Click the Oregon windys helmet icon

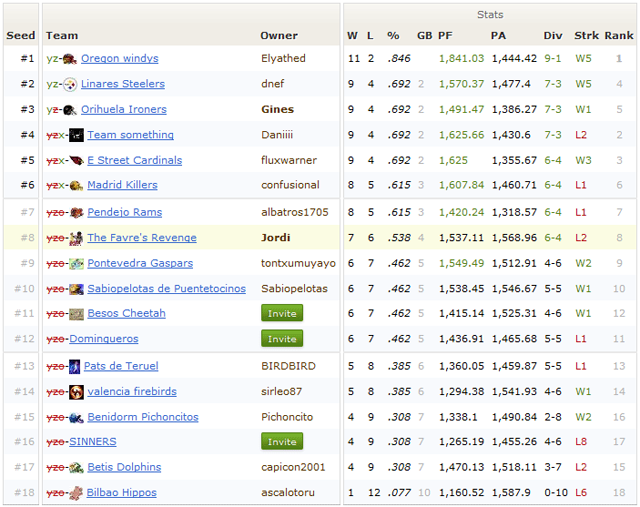pyautogui.click(x=70, y=59)
